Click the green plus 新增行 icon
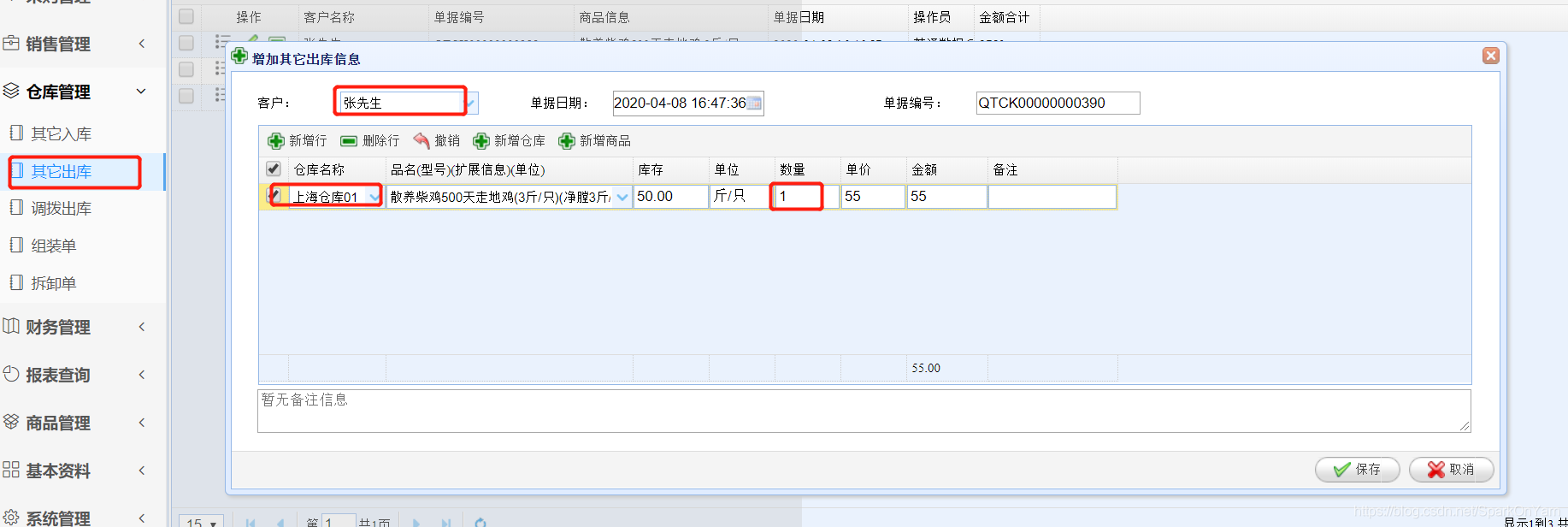 pos(275,141)
